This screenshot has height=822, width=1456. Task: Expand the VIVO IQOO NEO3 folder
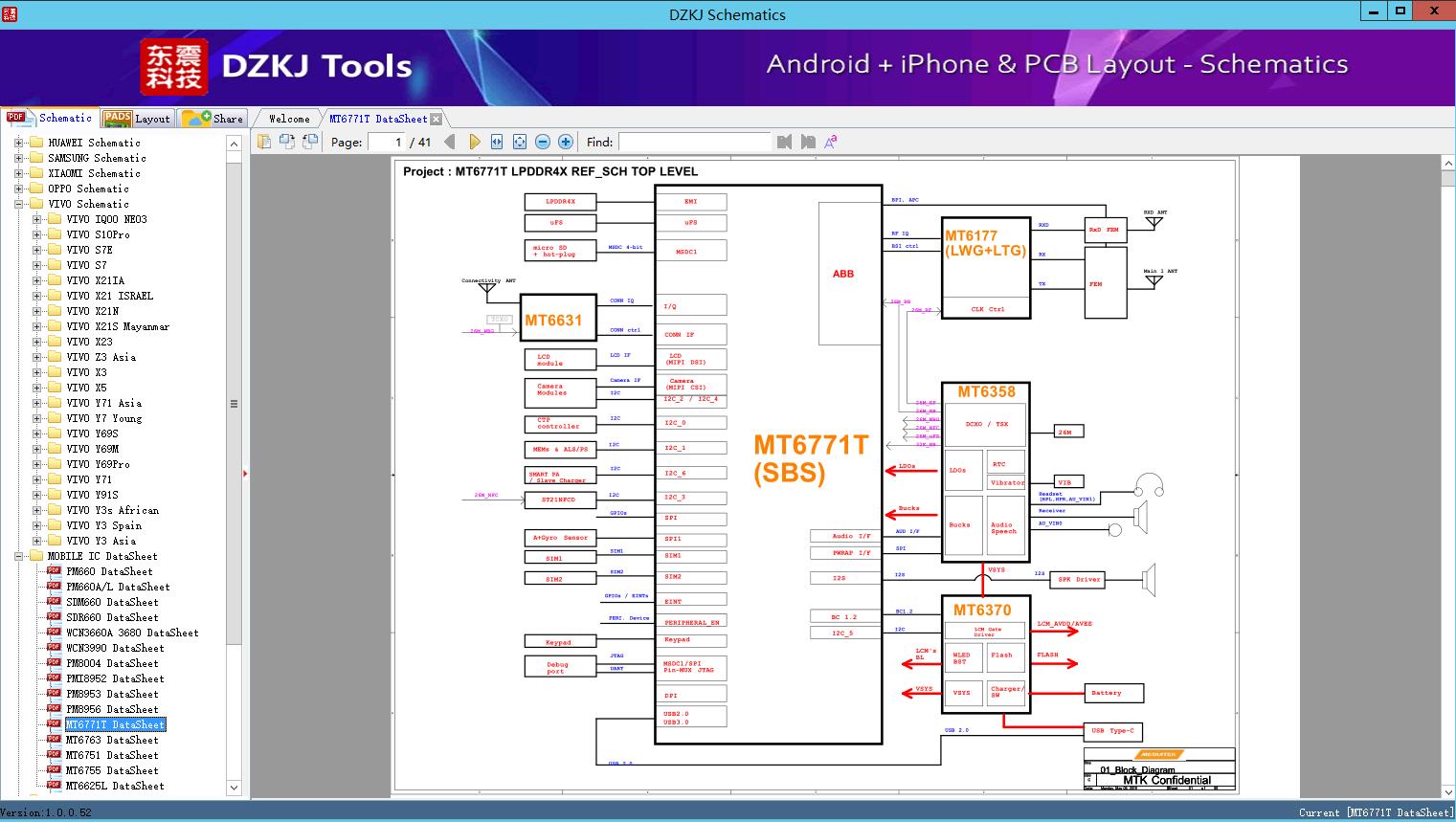(36, 219)
